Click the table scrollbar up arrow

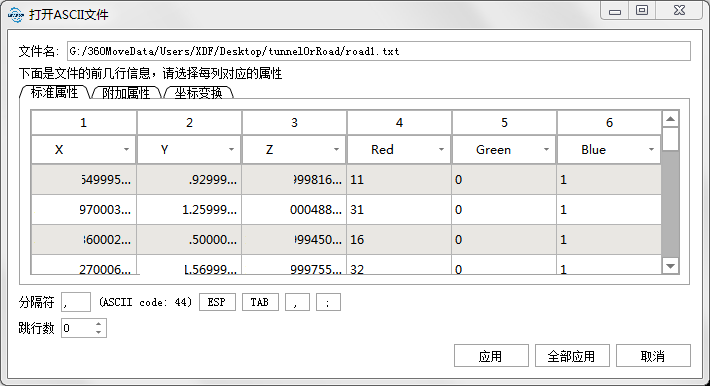click(671, 120)
